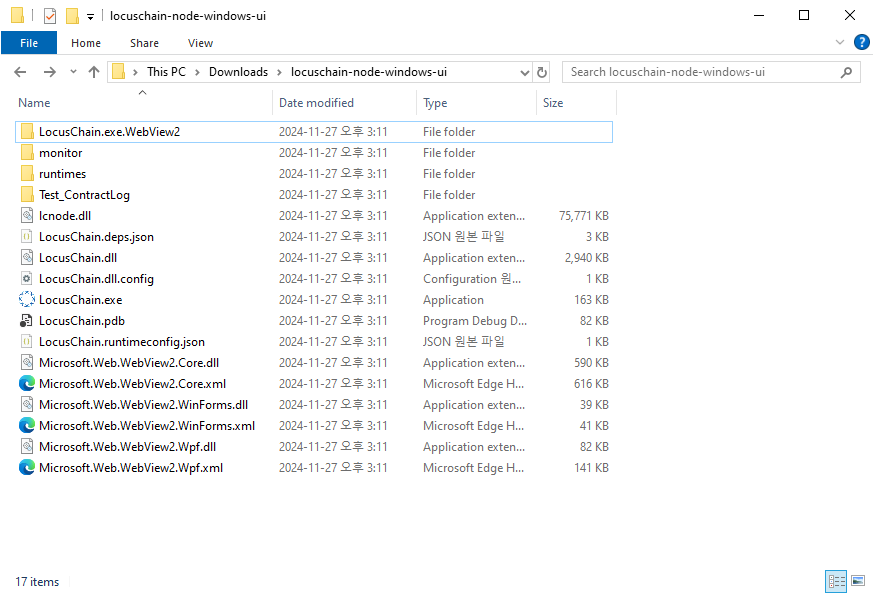Select the Edge icon for WebView2.Wpf.xml
874x594 pixels.
pos(27,468)
